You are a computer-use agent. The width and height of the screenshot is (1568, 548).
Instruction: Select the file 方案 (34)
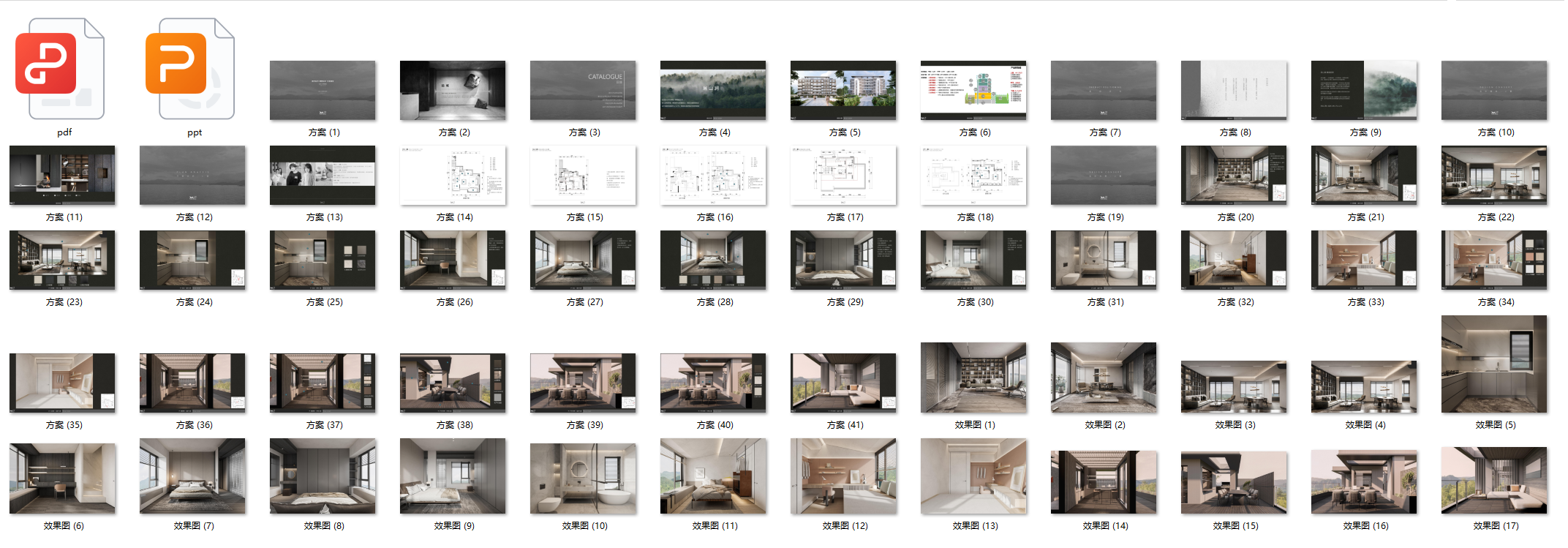[x=1494, y=260]
